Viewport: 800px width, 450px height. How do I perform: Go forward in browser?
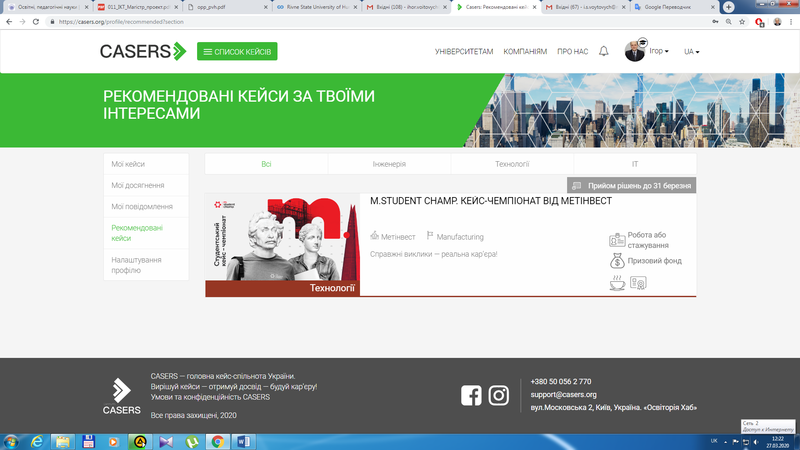(22, 22)
